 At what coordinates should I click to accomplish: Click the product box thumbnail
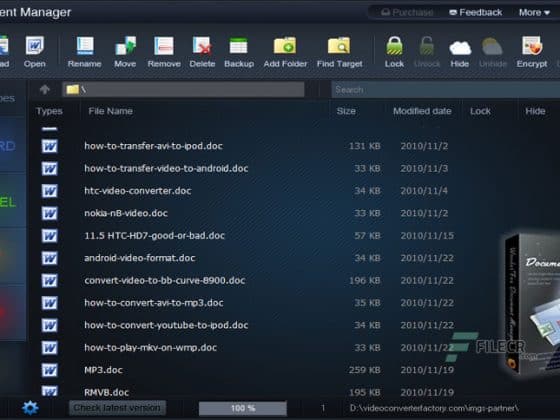(x=532, y=304)
